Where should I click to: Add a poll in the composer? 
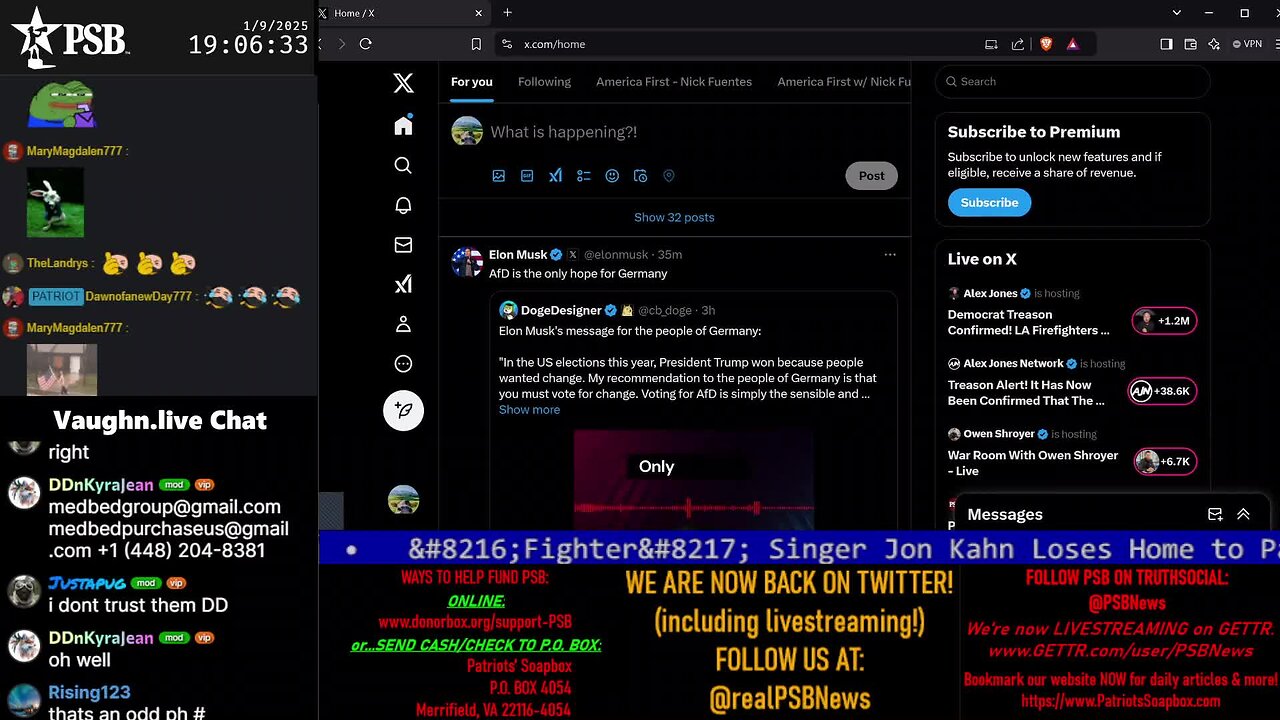pyautogui.click(x=584, y=176)
